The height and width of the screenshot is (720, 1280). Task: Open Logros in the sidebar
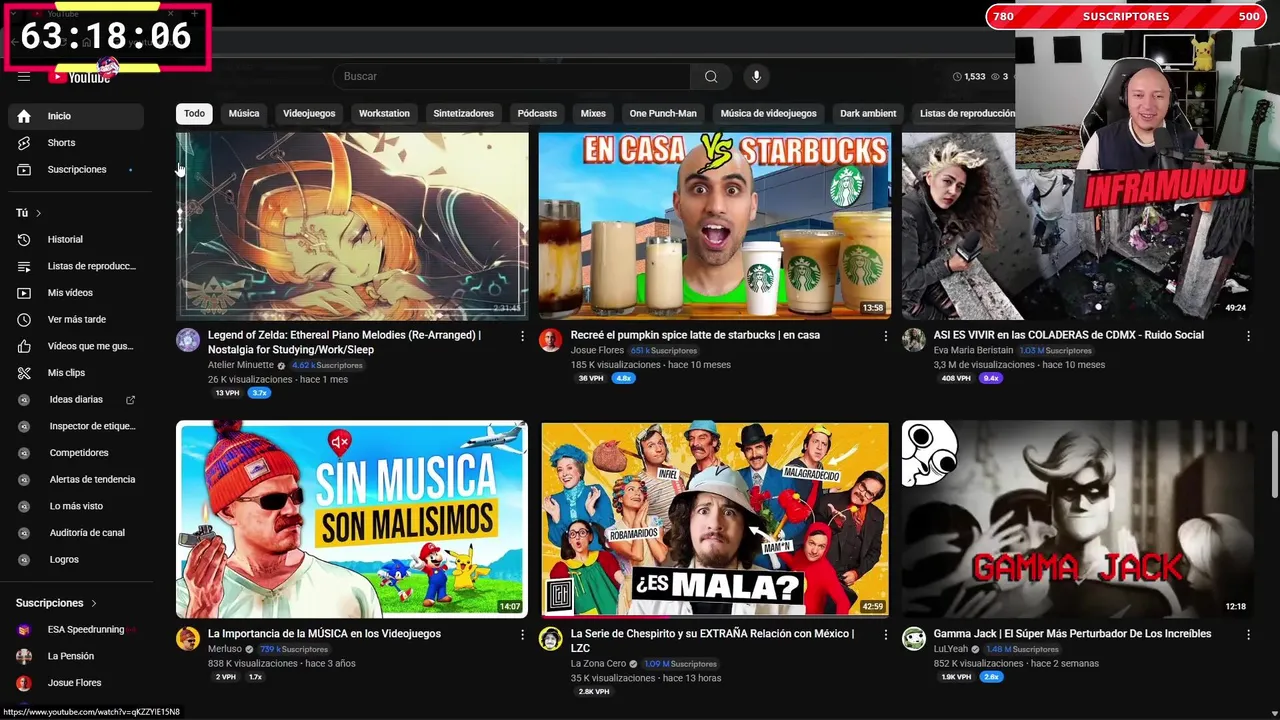(76, 559)
